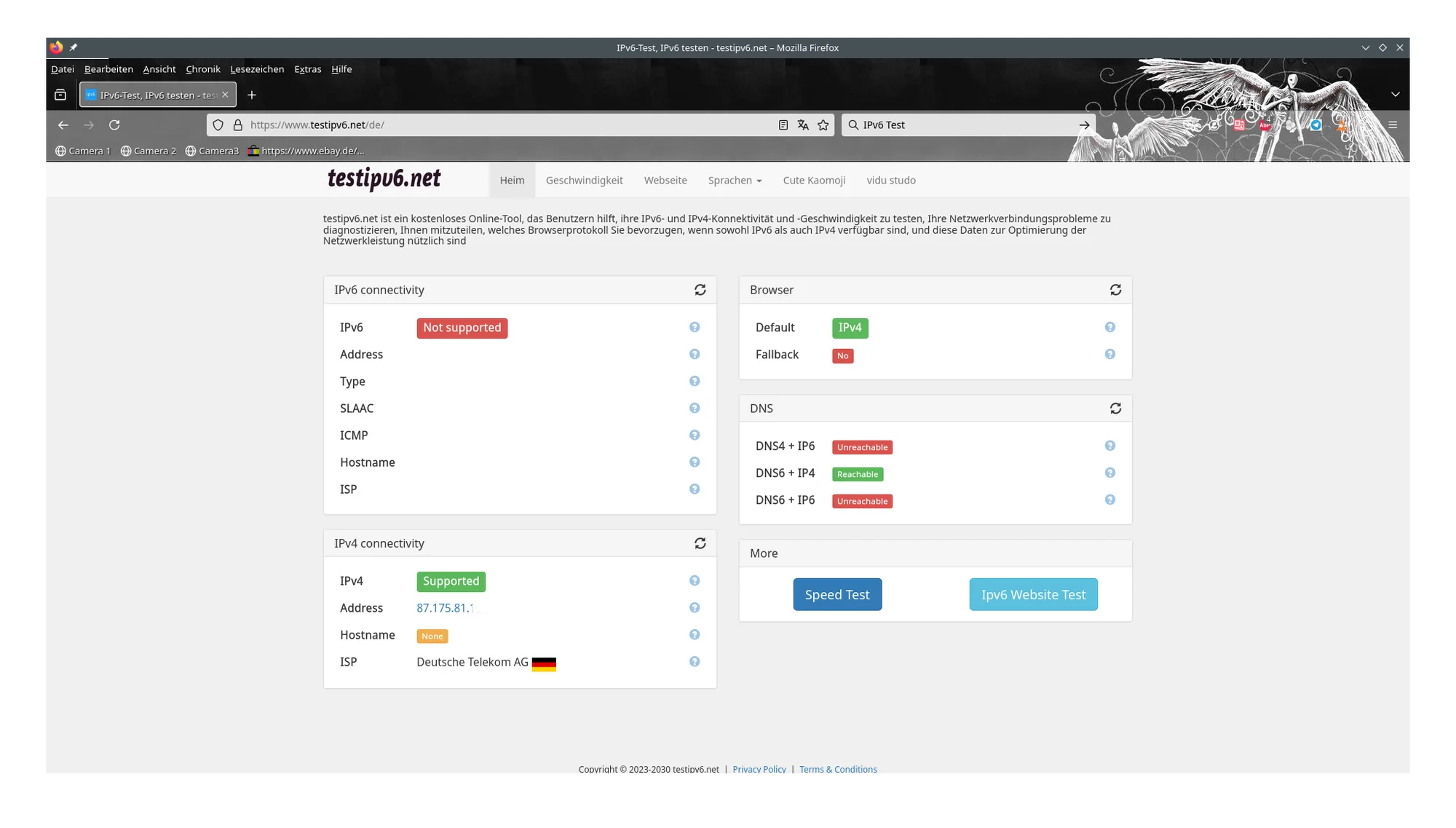
Task: Navigate to the Geschwindigkeit tab
Action: point(585,180)
